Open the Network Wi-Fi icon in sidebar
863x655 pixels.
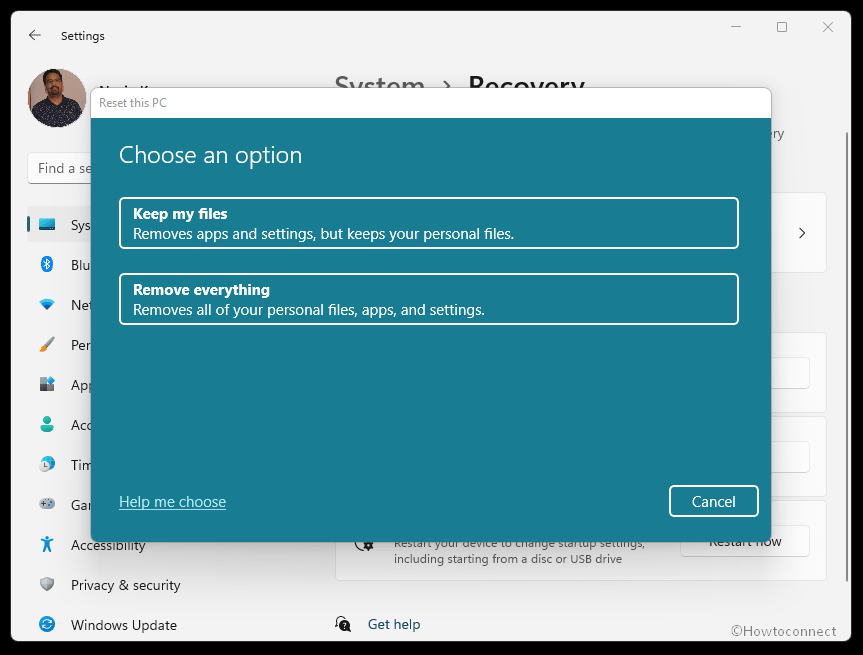47,304
